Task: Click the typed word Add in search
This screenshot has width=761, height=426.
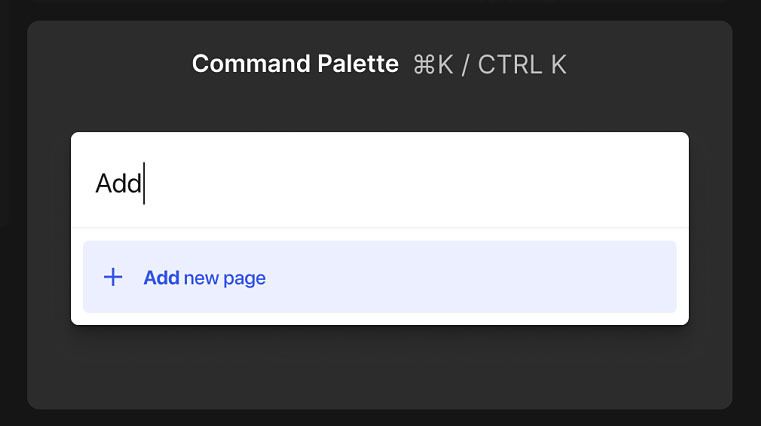Action: click(118, 183)
